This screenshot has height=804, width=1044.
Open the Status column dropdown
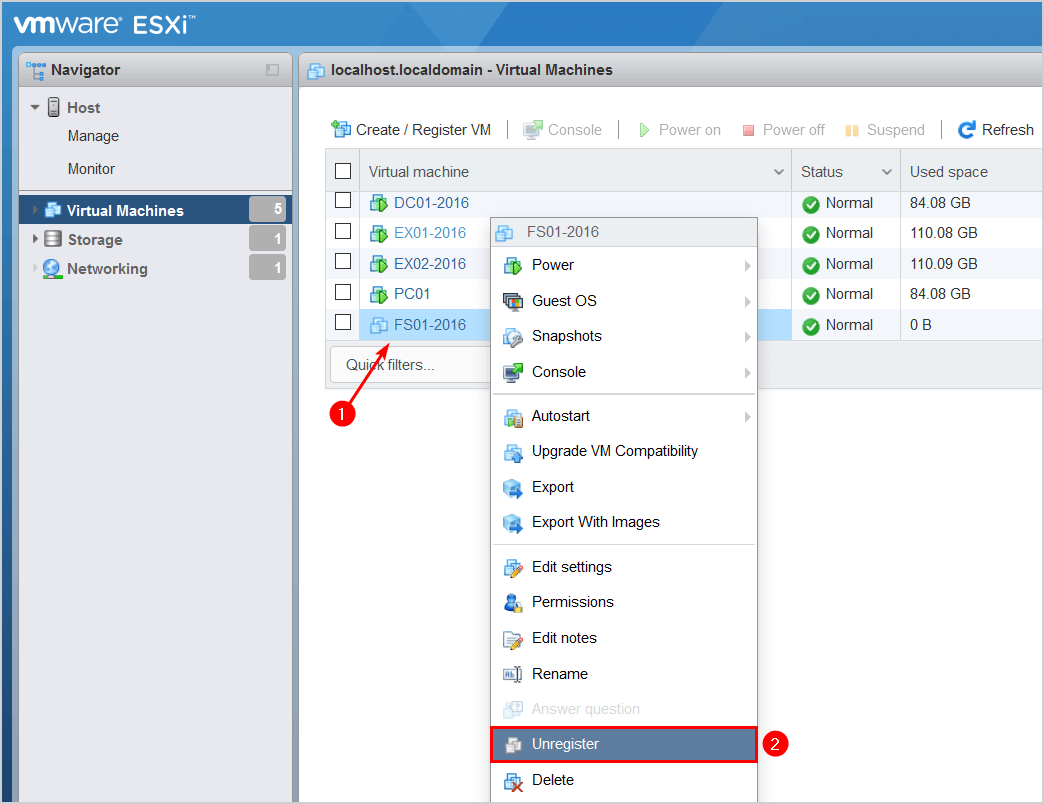[886, 172]
